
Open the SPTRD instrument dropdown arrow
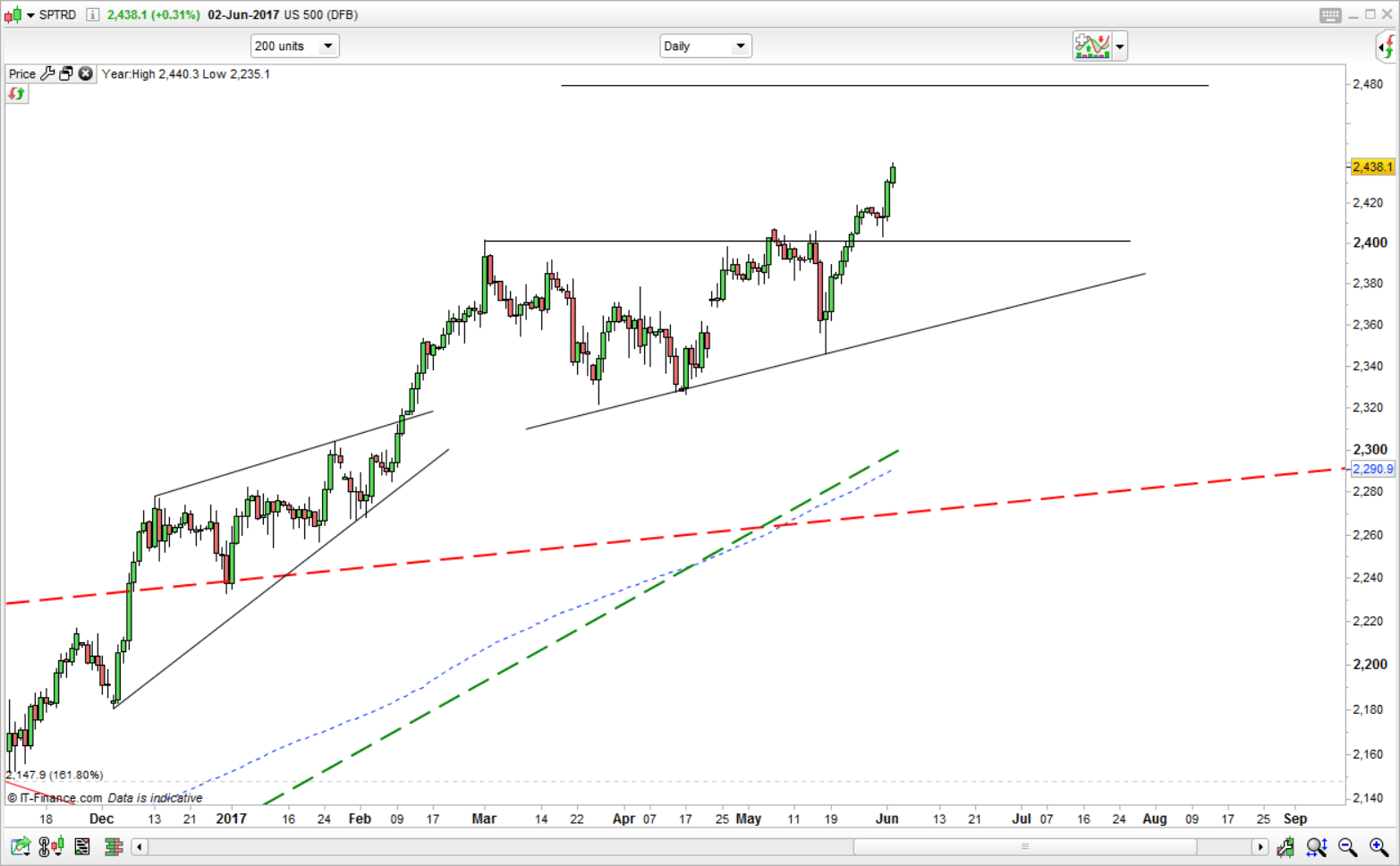[x=30, y=14]
